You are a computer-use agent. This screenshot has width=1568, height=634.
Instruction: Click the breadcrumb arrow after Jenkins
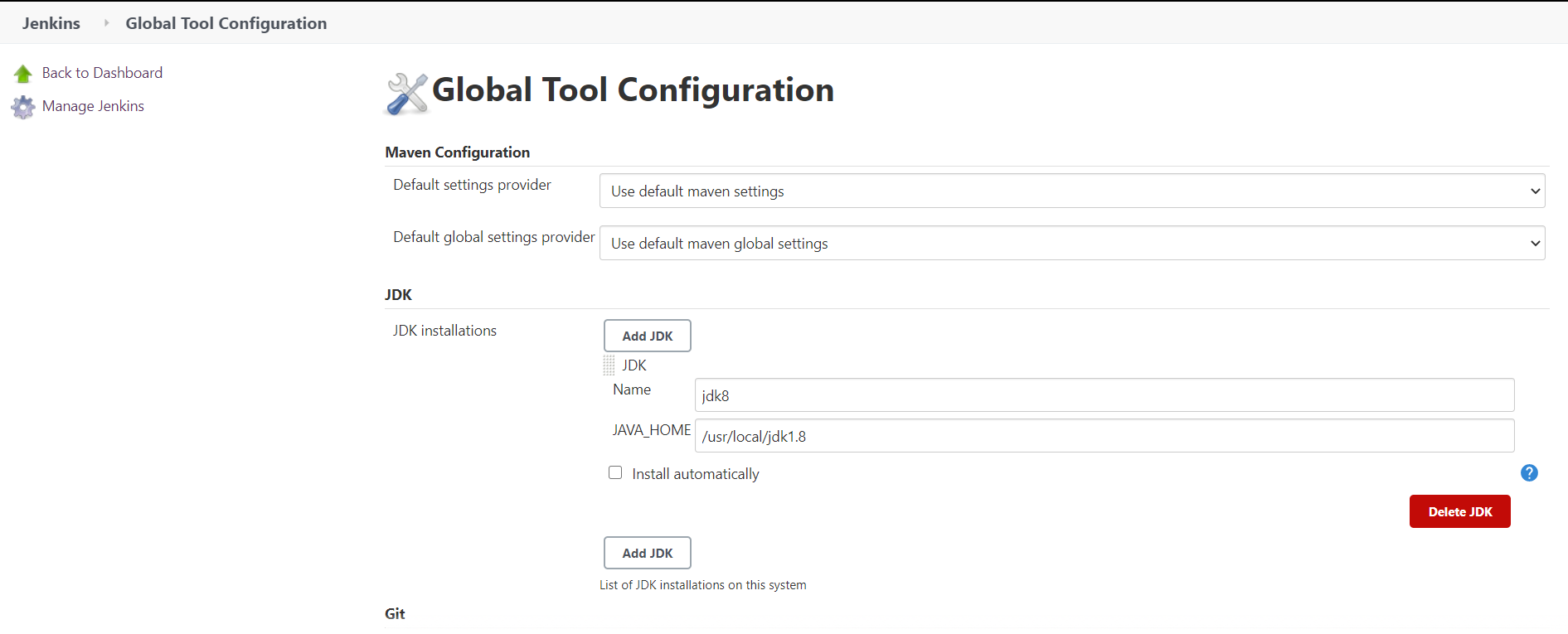[x=106, y=23]
